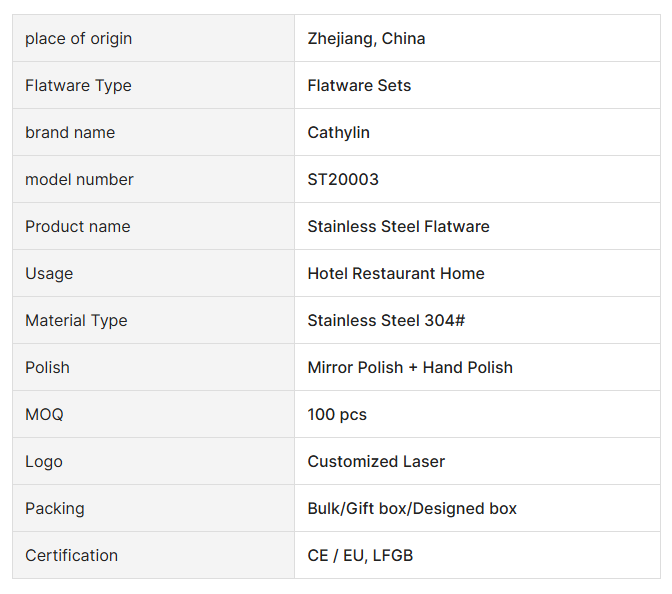Image resolution: width=672 pixels, height=594 pixels.
Task: Select the 'brand name' row label
Action: pos(70,133)
